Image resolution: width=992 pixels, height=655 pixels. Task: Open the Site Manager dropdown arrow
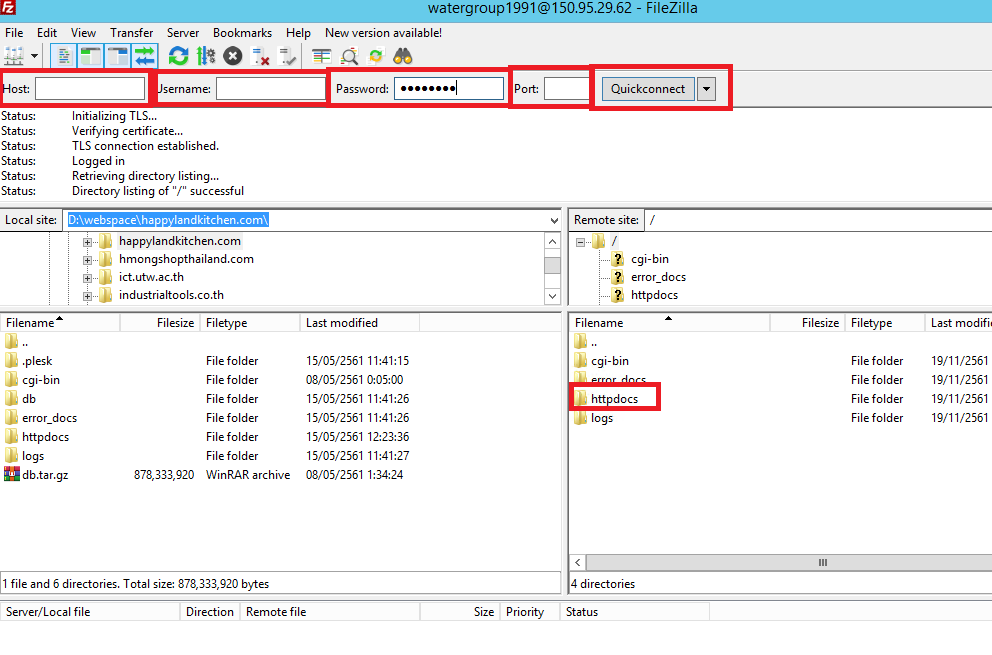point(34,56)
